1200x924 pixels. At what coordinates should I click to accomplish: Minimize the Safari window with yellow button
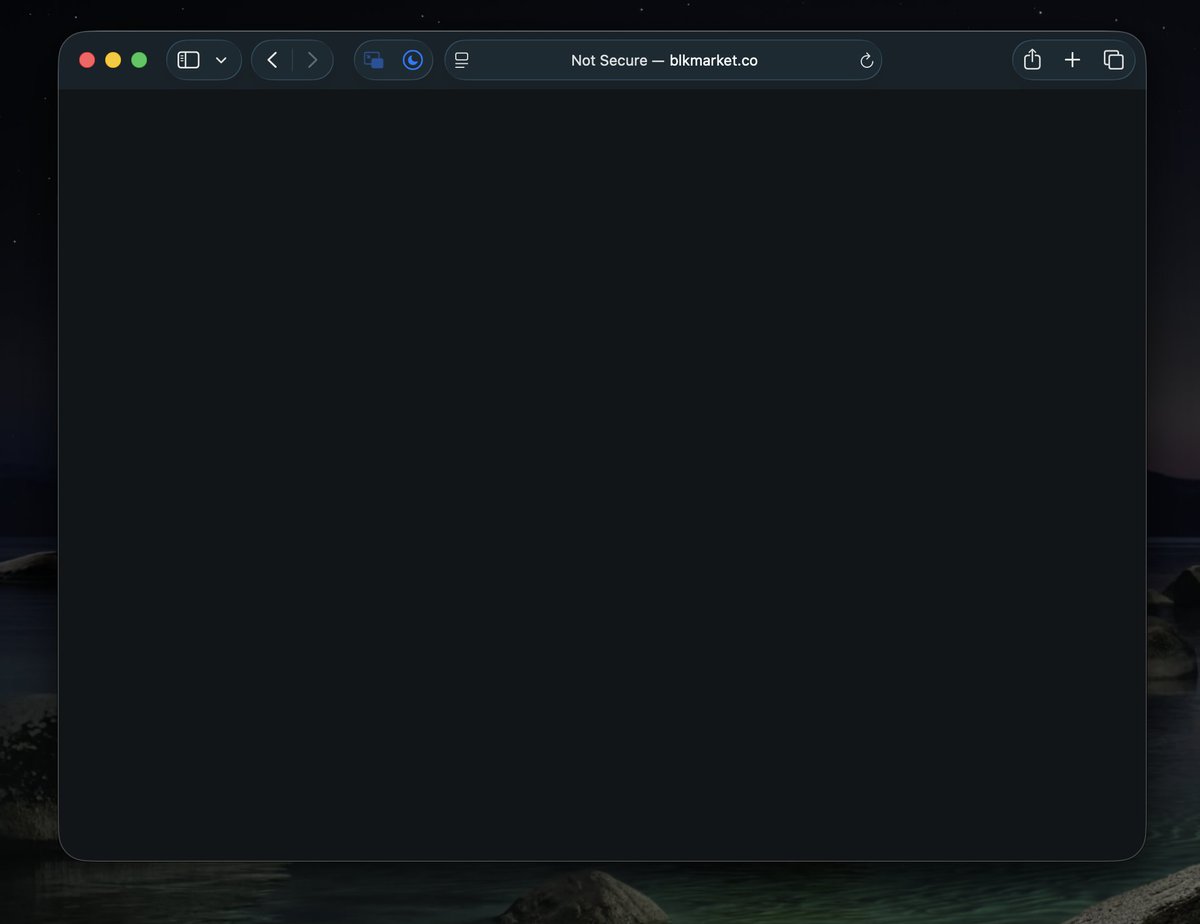coord(113,60)
